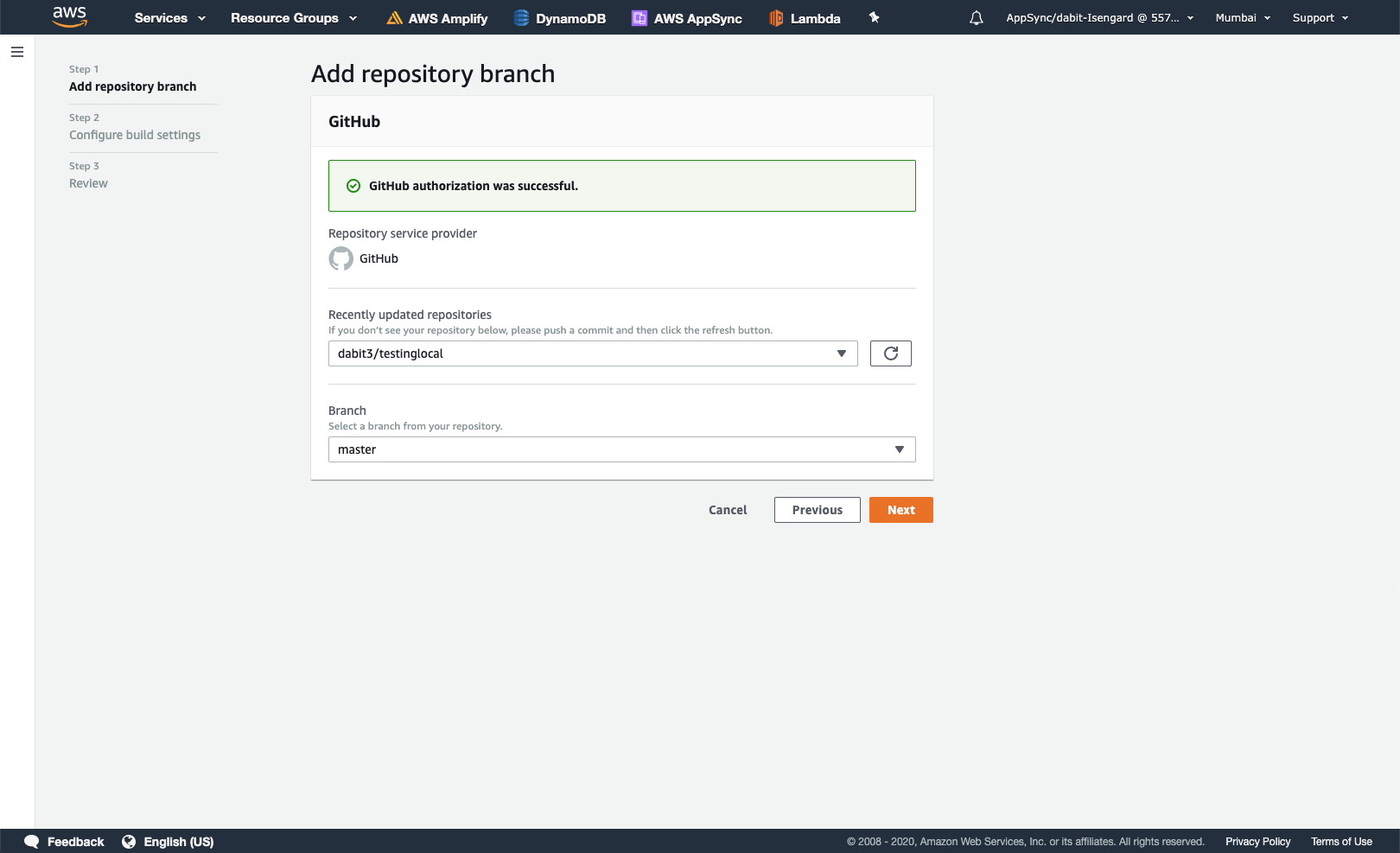Open Feedback in the footer
The image size is (1400, 853).
[65, 842]
